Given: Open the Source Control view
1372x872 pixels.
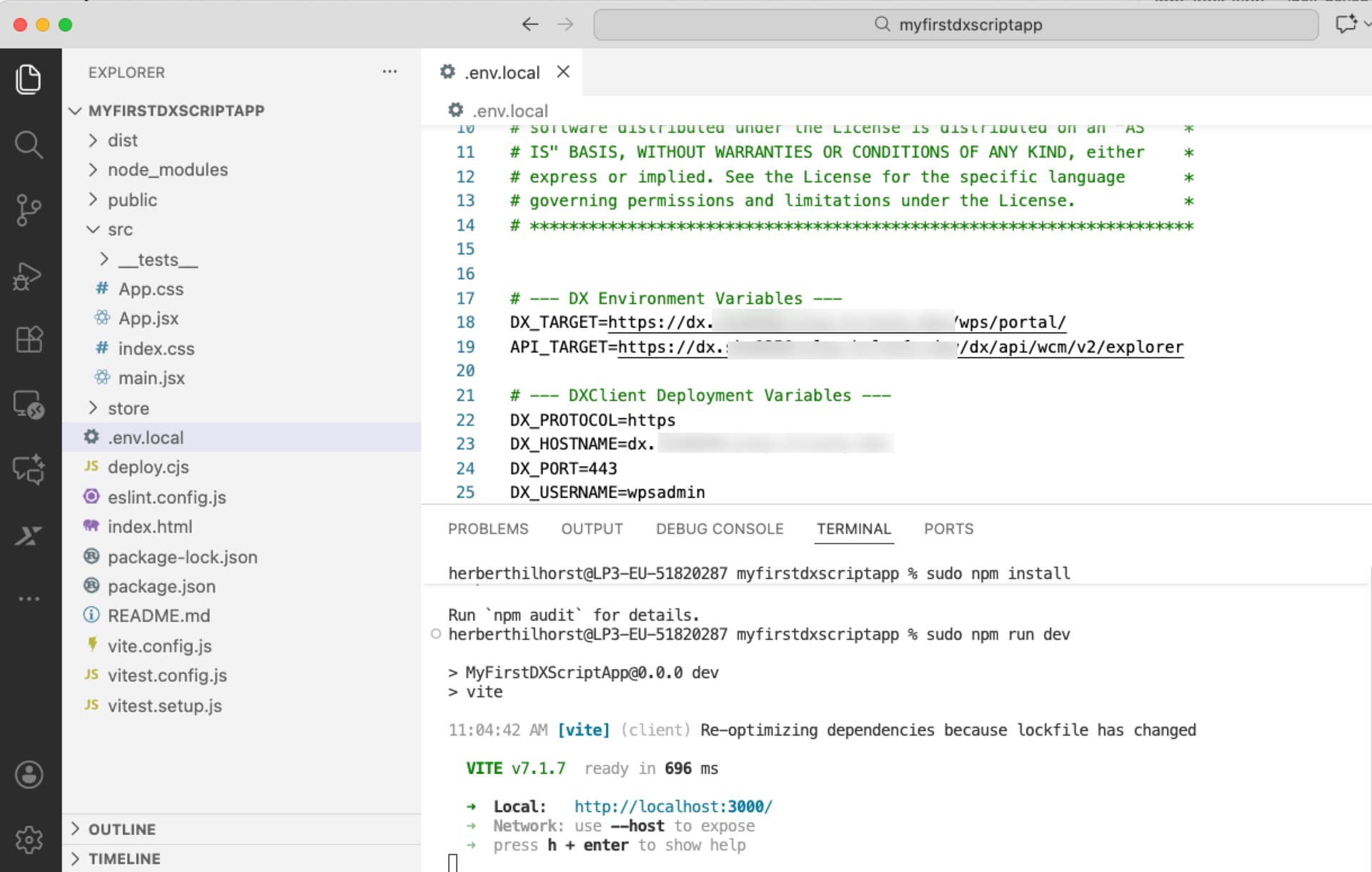Looking at the screenshot, I should (29, 210).
